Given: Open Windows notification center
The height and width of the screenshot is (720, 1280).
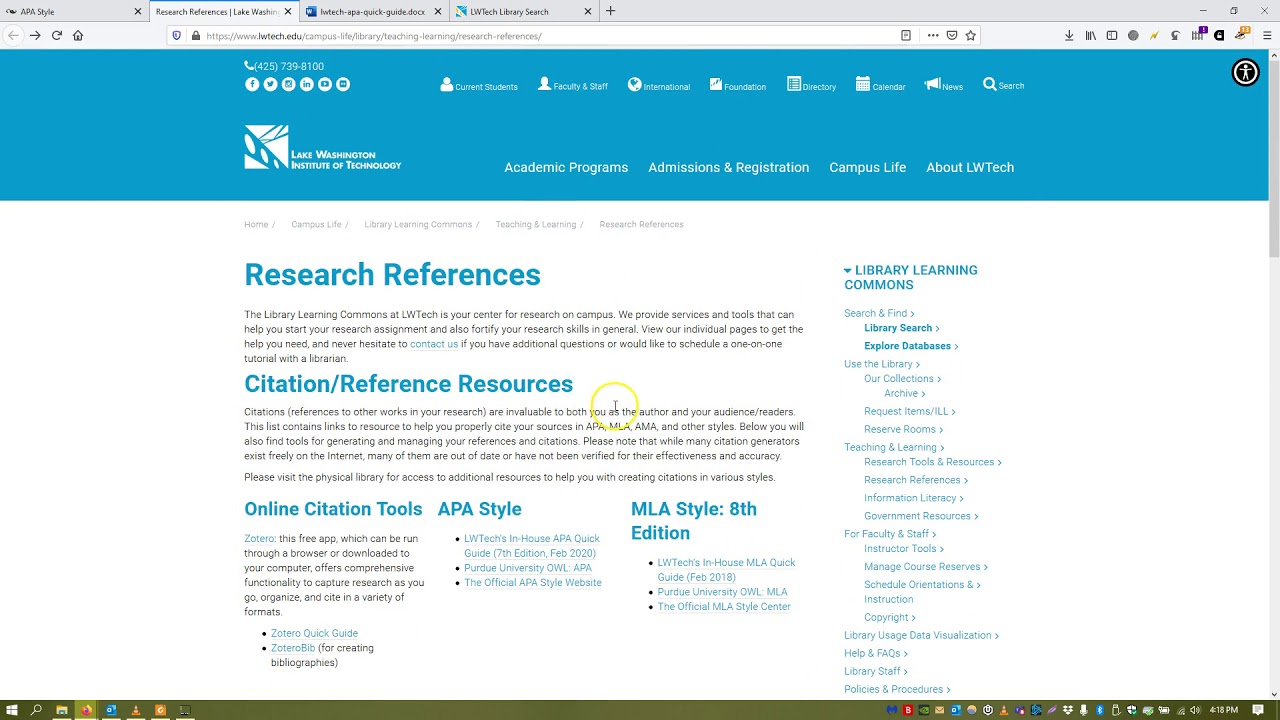Looking at the screenshot, I should coord(1258,710).
